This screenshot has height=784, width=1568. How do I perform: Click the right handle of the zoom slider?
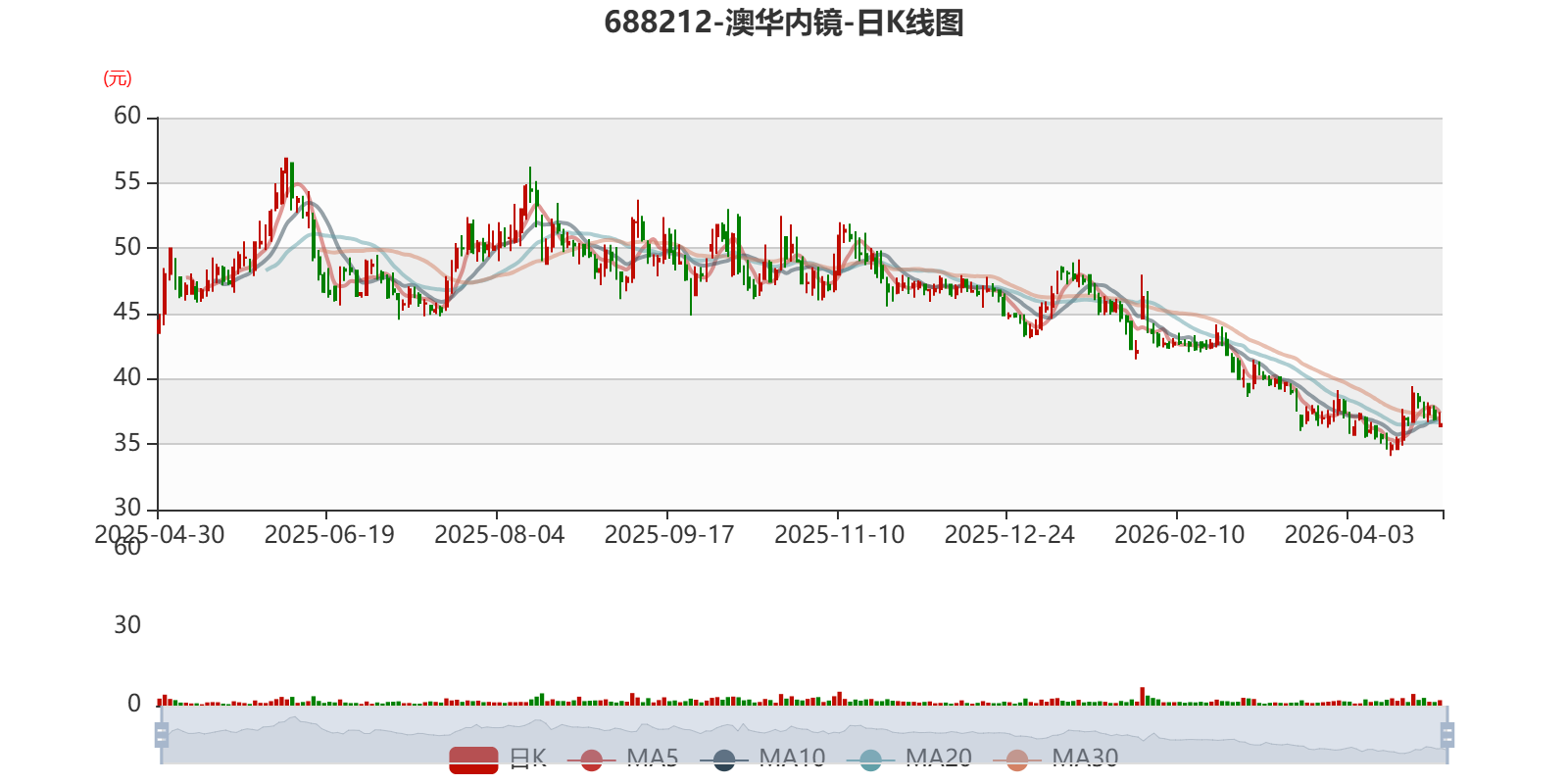coord(1447,735)
